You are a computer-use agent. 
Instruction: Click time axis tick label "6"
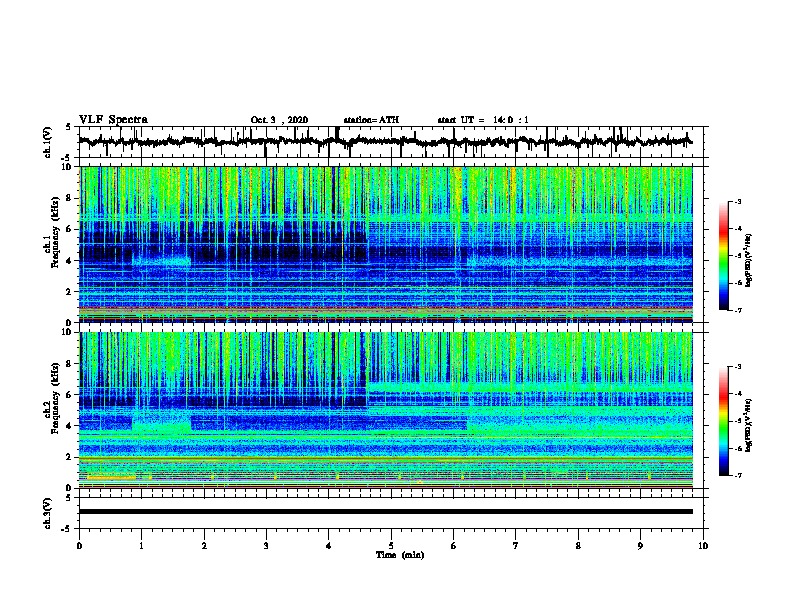(x=454, y=546)
